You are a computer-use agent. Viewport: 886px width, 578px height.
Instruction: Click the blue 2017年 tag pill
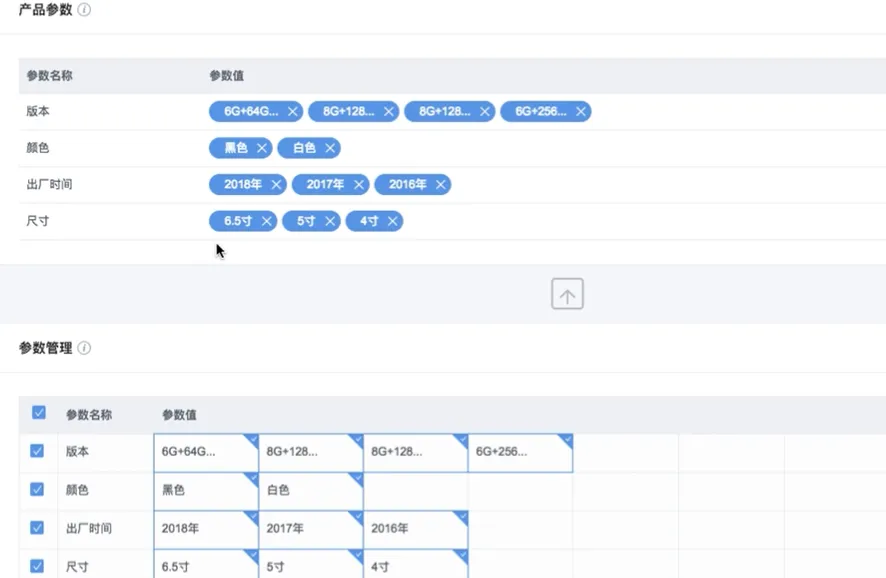click(x=331, y=185)
